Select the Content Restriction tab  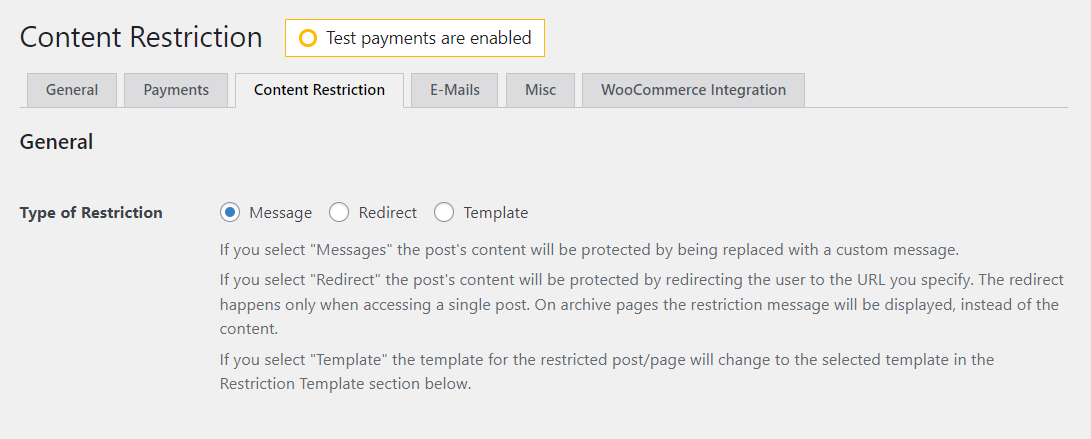point(319,90)
